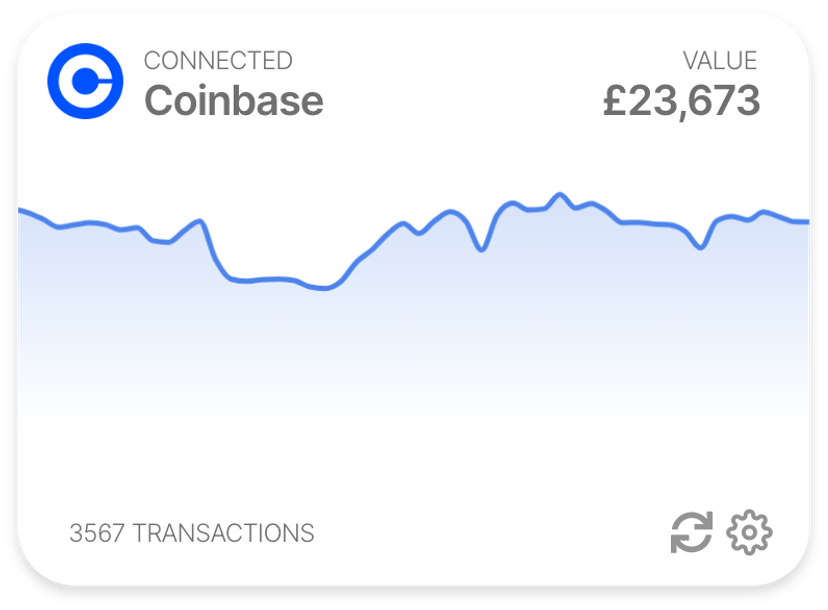828x610 pixels.
Task: Click the CONNECTED status label
Action: tap(218, 60)
